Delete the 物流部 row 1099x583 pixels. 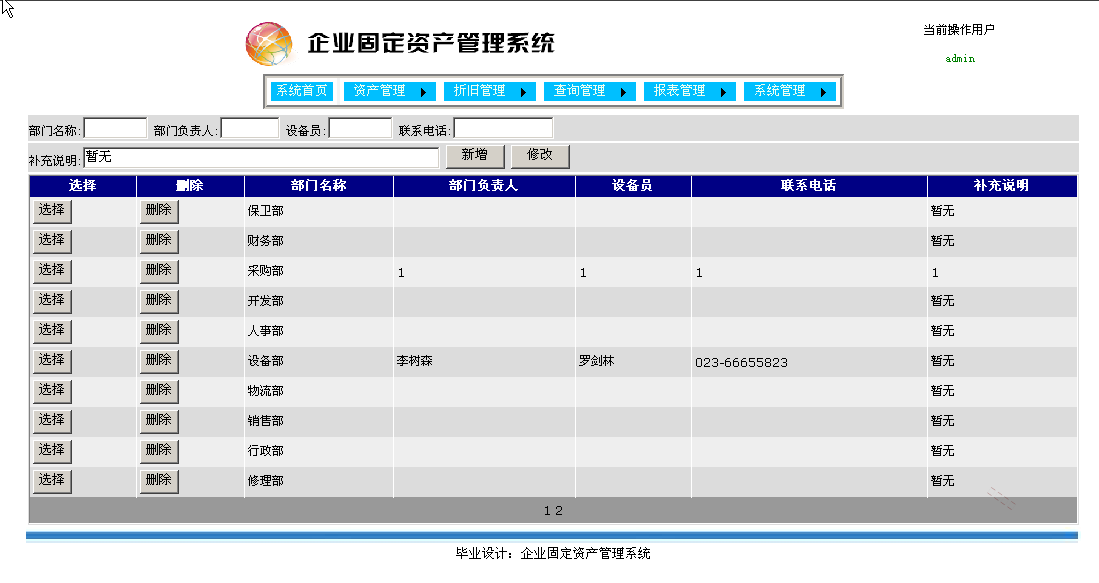pyautogui.click(x=159, y=391)
